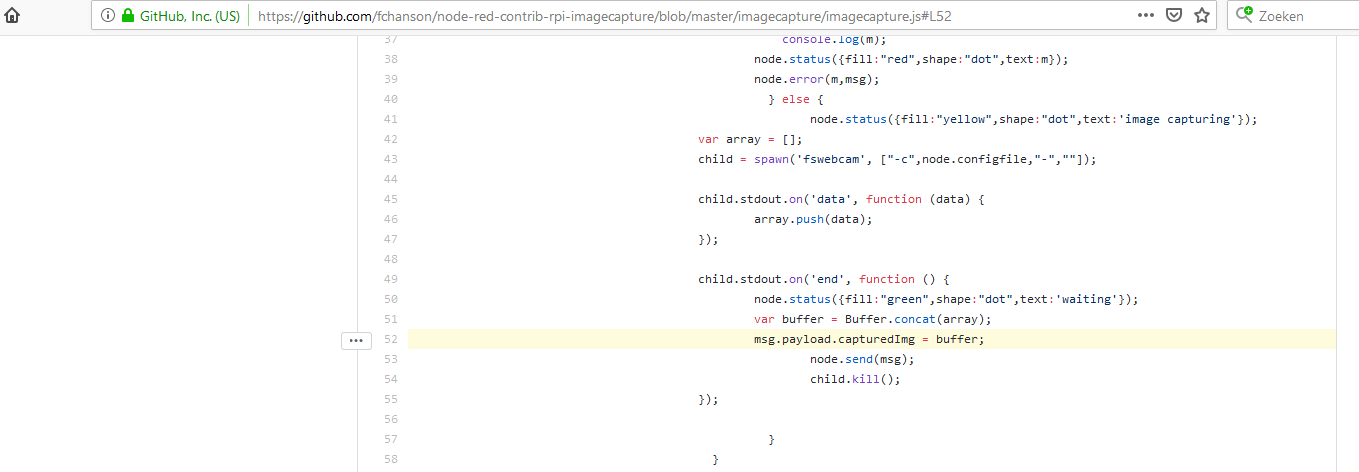The image size is (1359, 472).
Task: Open page actions three-dot menu in address bar
Action: point(1147,15)
